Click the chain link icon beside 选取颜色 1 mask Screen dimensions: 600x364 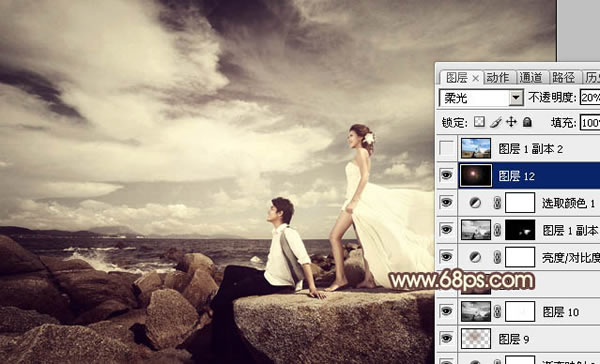(497, 203)
